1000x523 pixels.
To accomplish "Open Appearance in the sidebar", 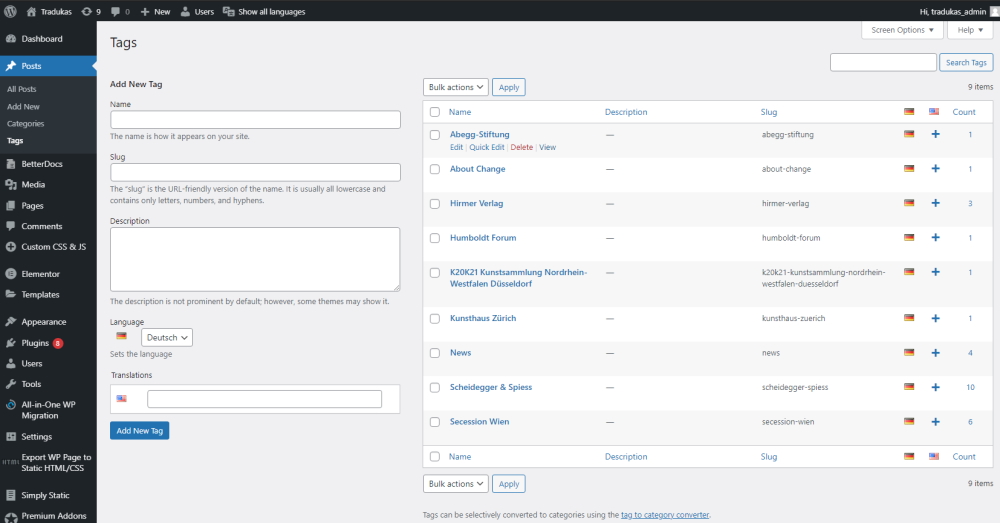I will (x=44, y=322).
